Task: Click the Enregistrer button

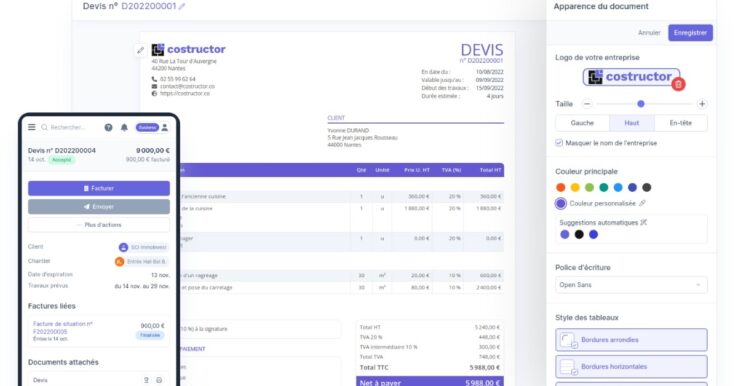Action: tap(690, 33)
